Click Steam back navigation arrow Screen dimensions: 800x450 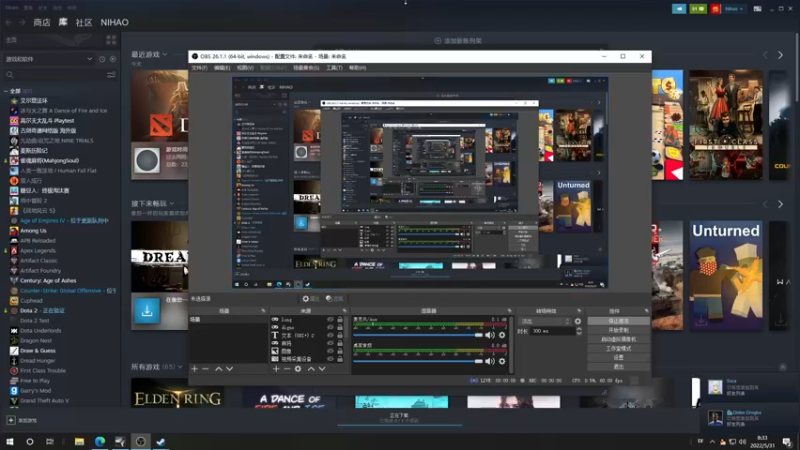(9, 22)
